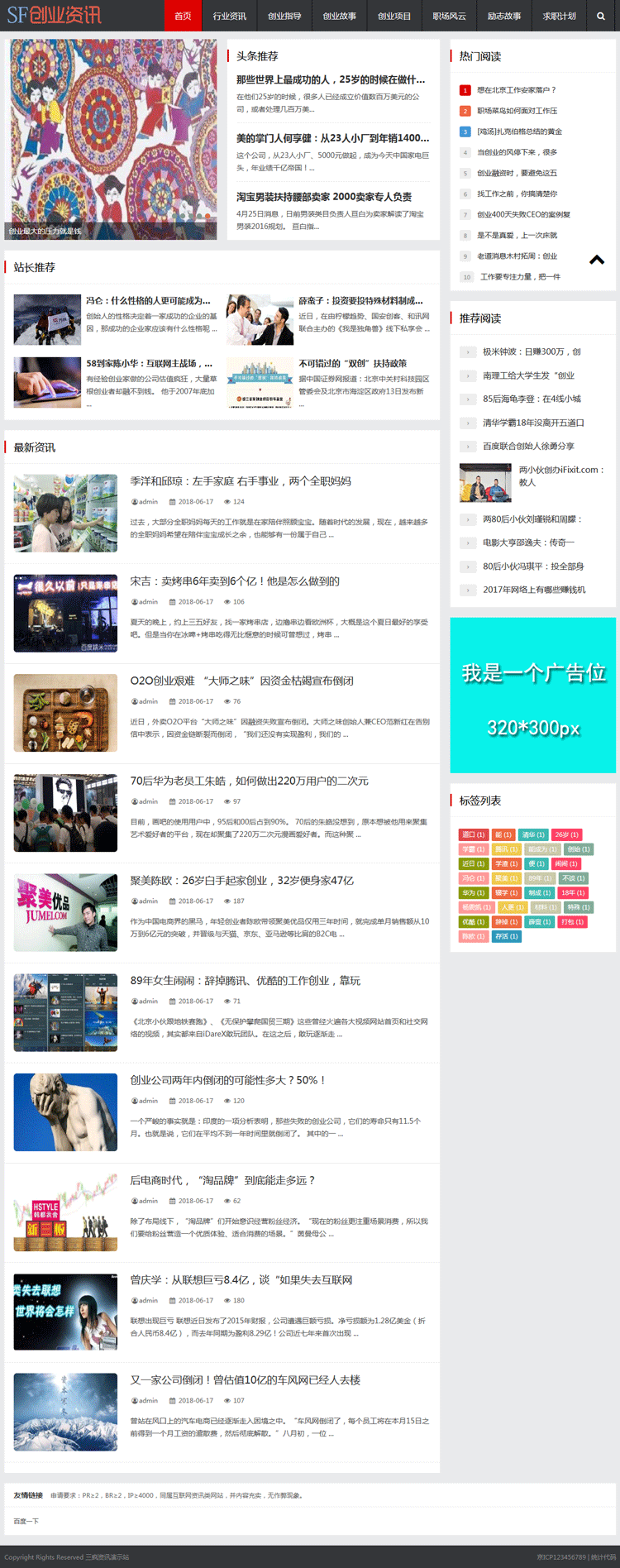Screen dimensions: 620x1568
Task: Click the rank 10 badge in 热门阅读
Action: click(x=466, y=277)
